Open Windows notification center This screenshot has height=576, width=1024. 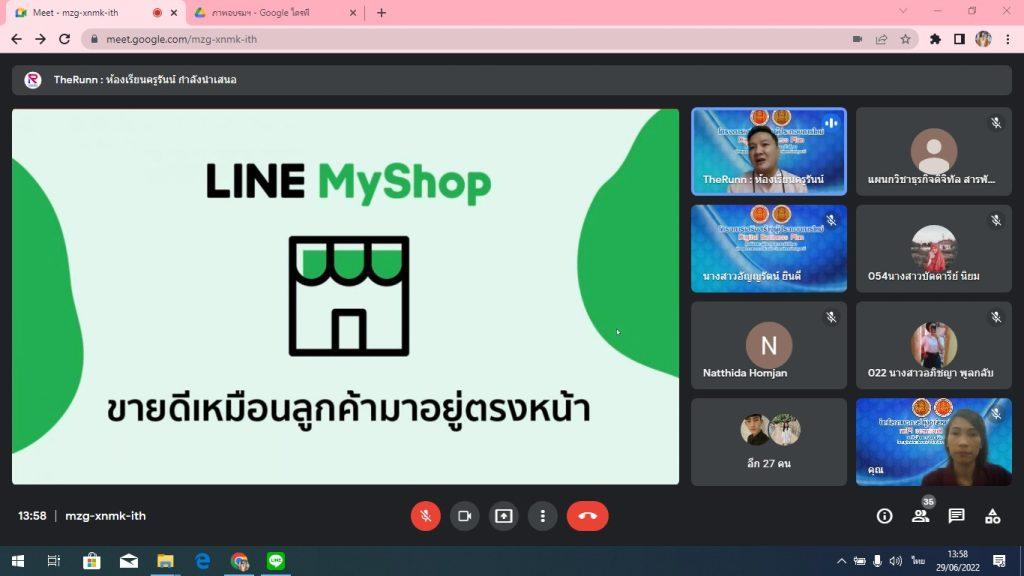pyautogui.click(x=999, y=561)
